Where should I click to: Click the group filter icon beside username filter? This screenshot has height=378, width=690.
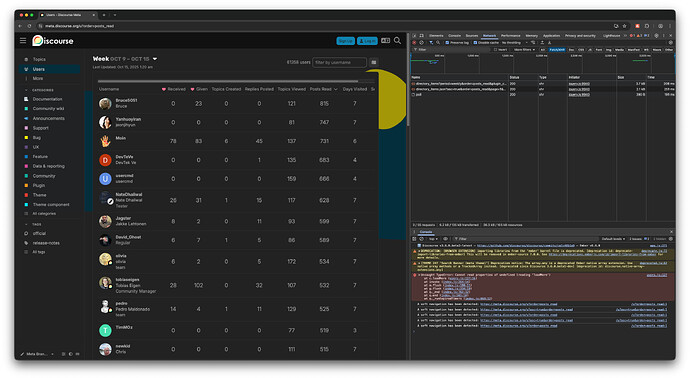pos(374,62)
